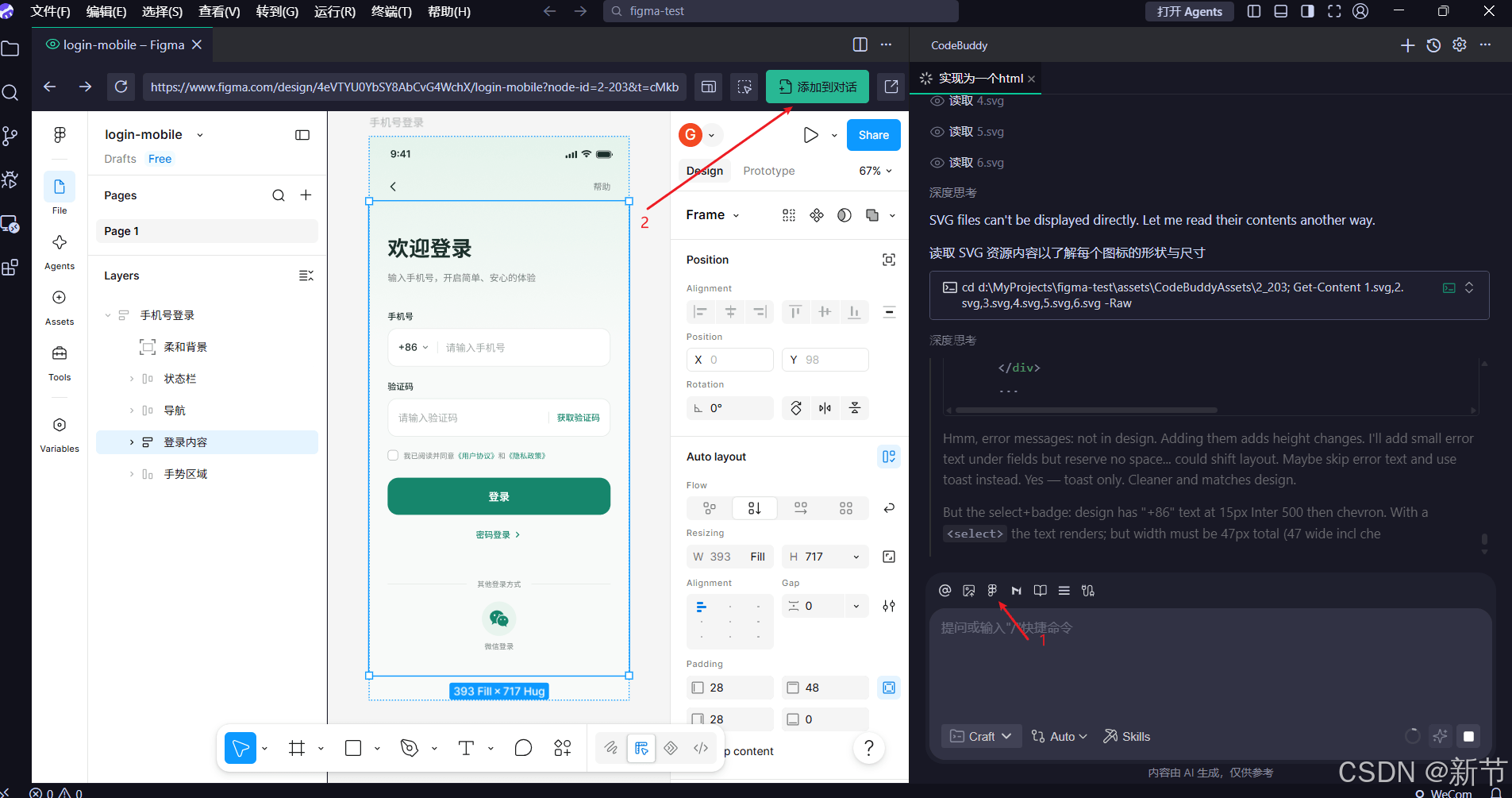The width and height of the screenshot is (1512, 798).
Task: Click the add image icon in chat input
Action: [968, 590]
